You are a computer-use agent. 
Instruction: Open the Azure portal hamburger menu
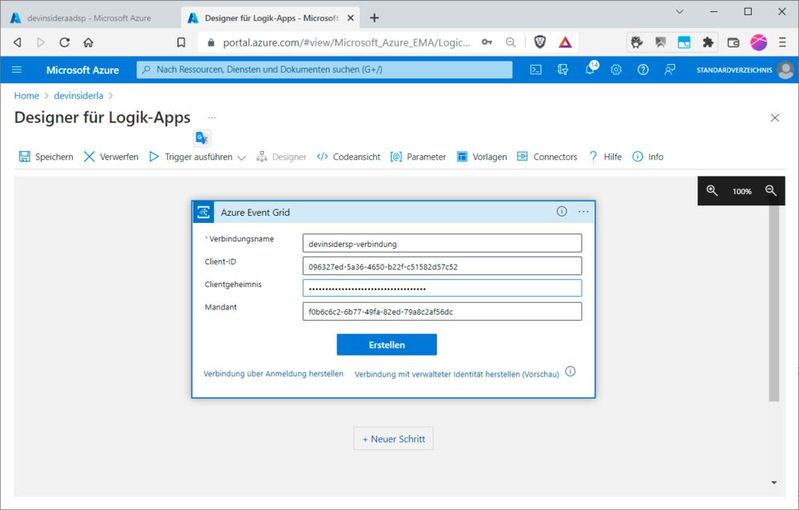pos(17,69)
